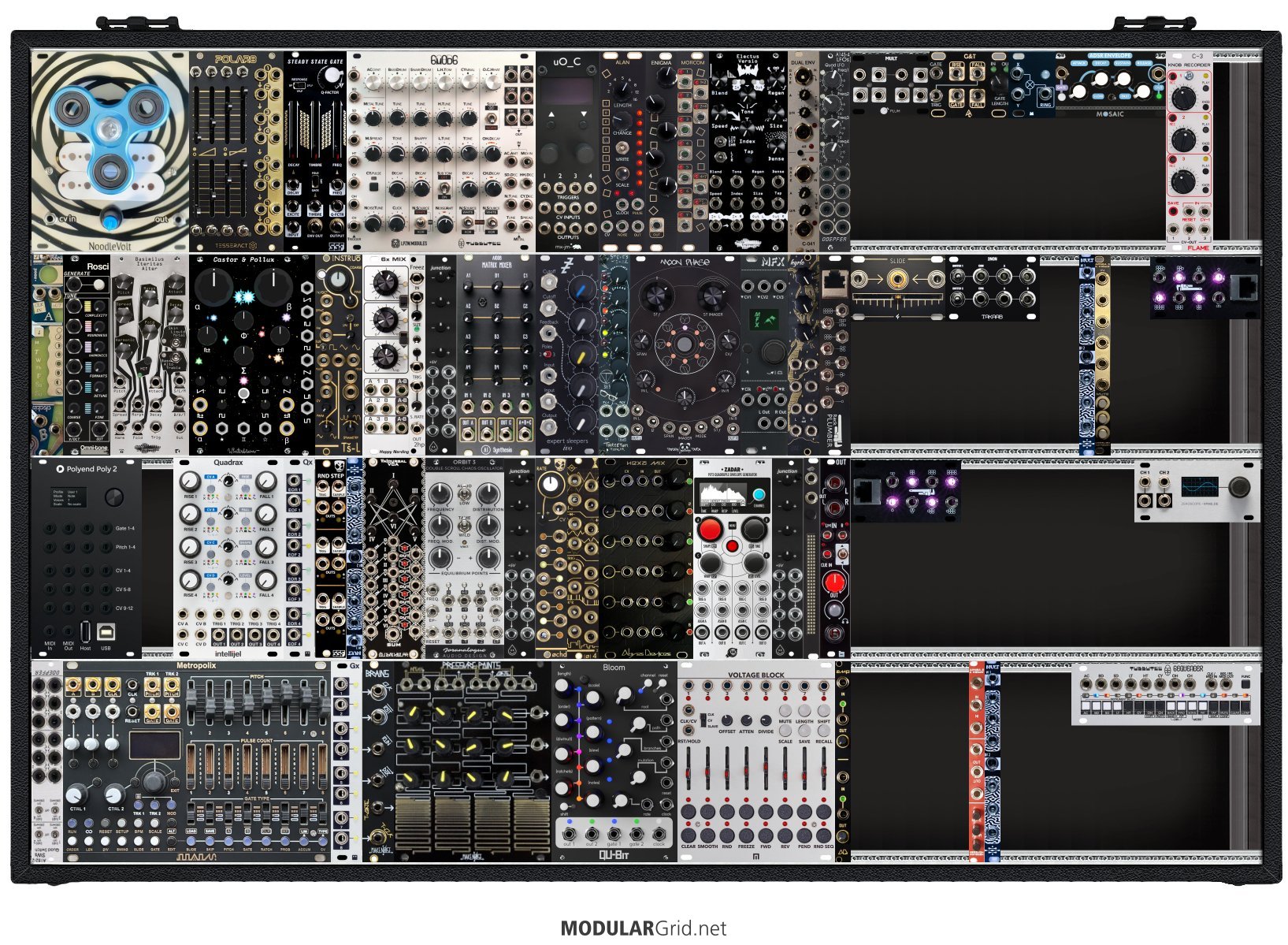1288x945 pixels.
Task: Click the out 1 jack on Bloom
Action: click(569, 833)
